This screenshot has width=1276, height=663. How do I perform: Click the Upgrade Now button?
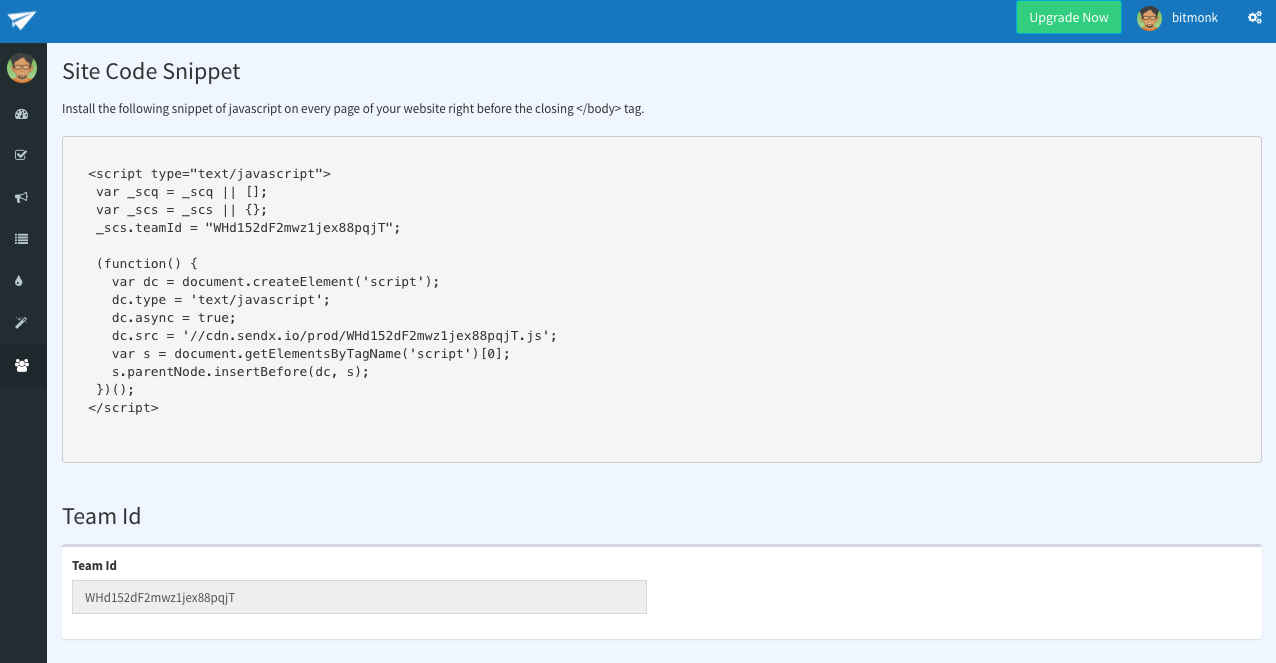pyautogui.click(x=1069, y=17)
